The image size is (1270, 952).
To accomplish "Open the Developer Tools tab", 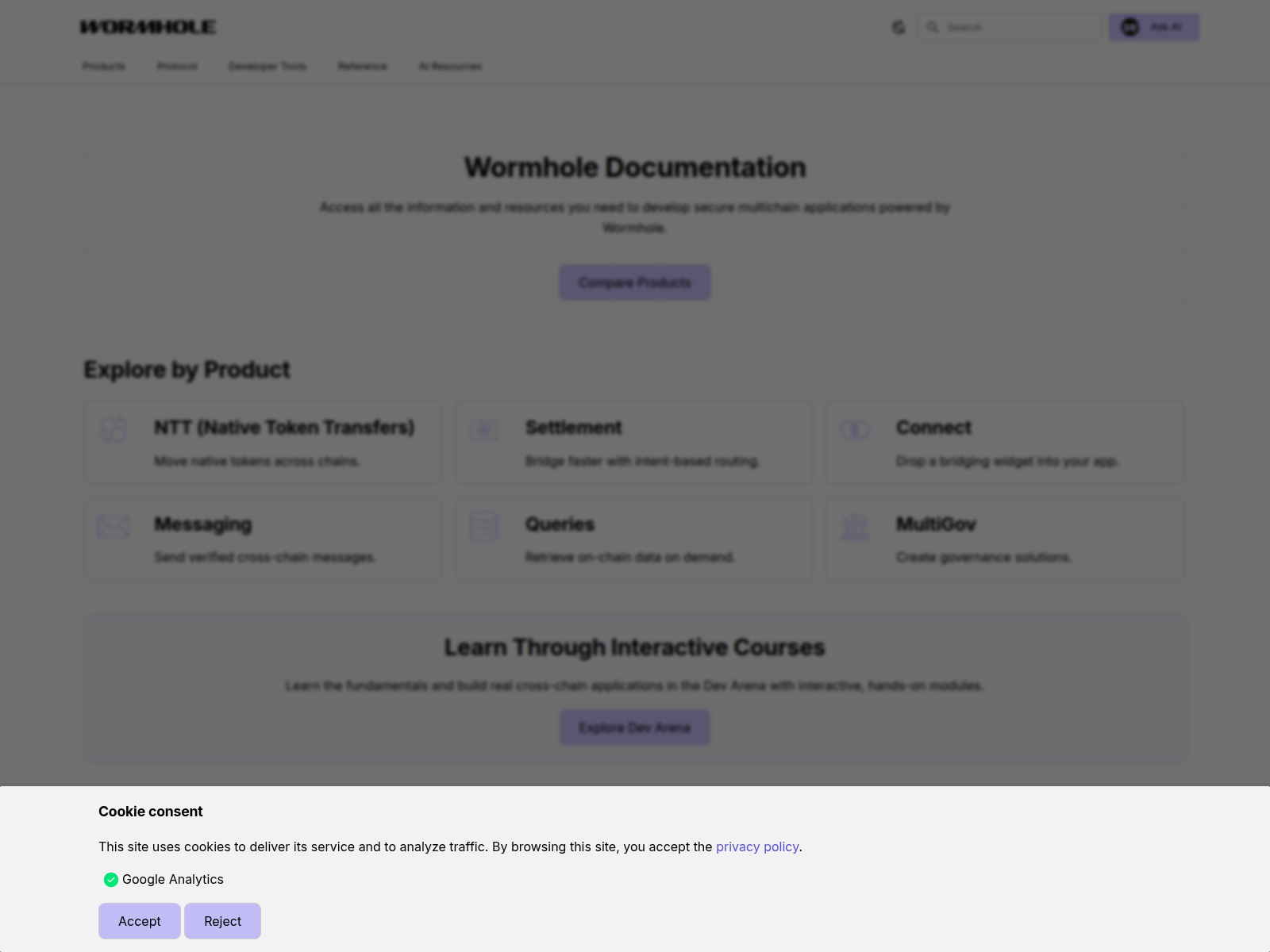I will tap(267, 66).
